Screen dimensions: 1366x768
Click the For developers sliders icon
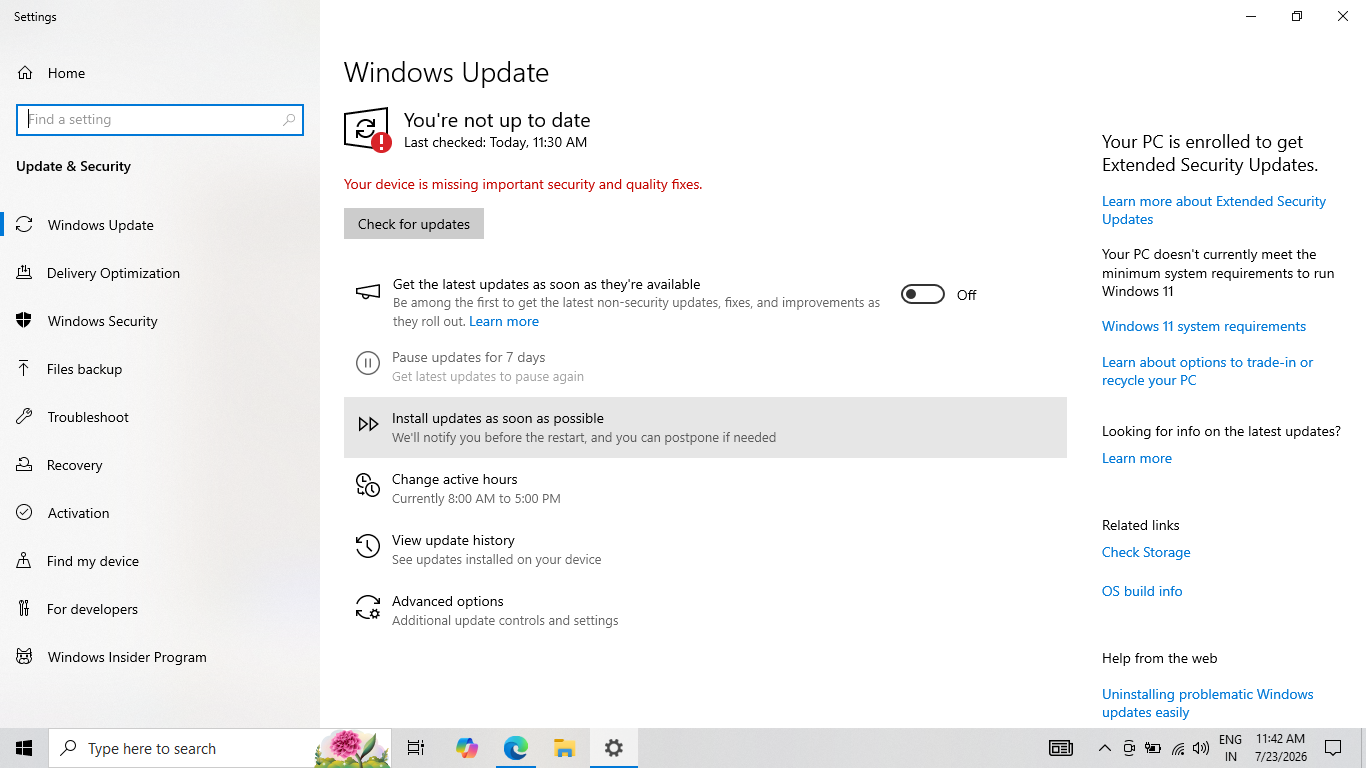click(x=25, y=609)
